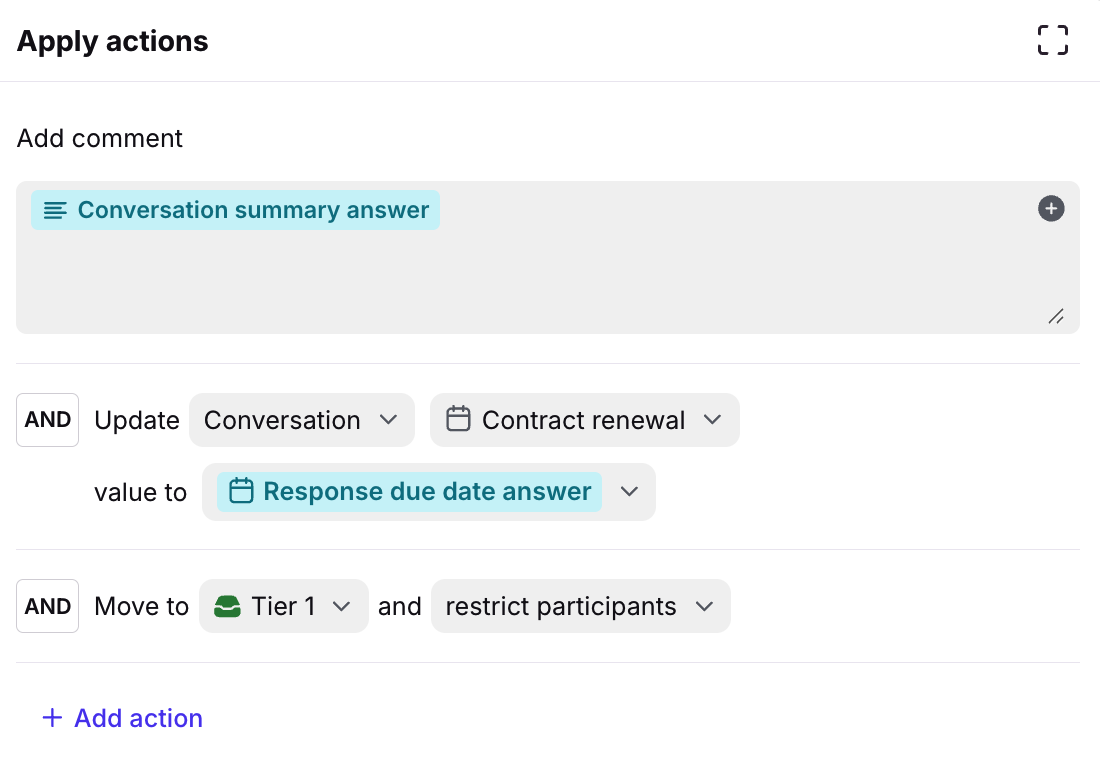Open the restrict participants dropdown
Viewport: 1100px width, 760px height.
(580, 606)
